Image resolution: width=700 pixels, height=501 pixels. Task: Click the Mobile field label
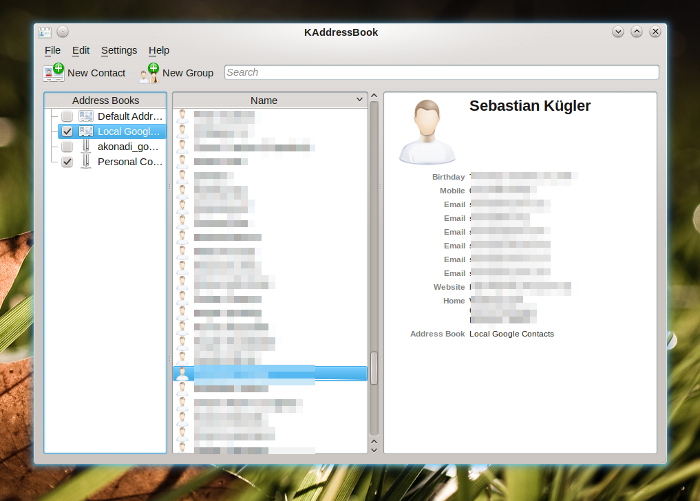452,191
